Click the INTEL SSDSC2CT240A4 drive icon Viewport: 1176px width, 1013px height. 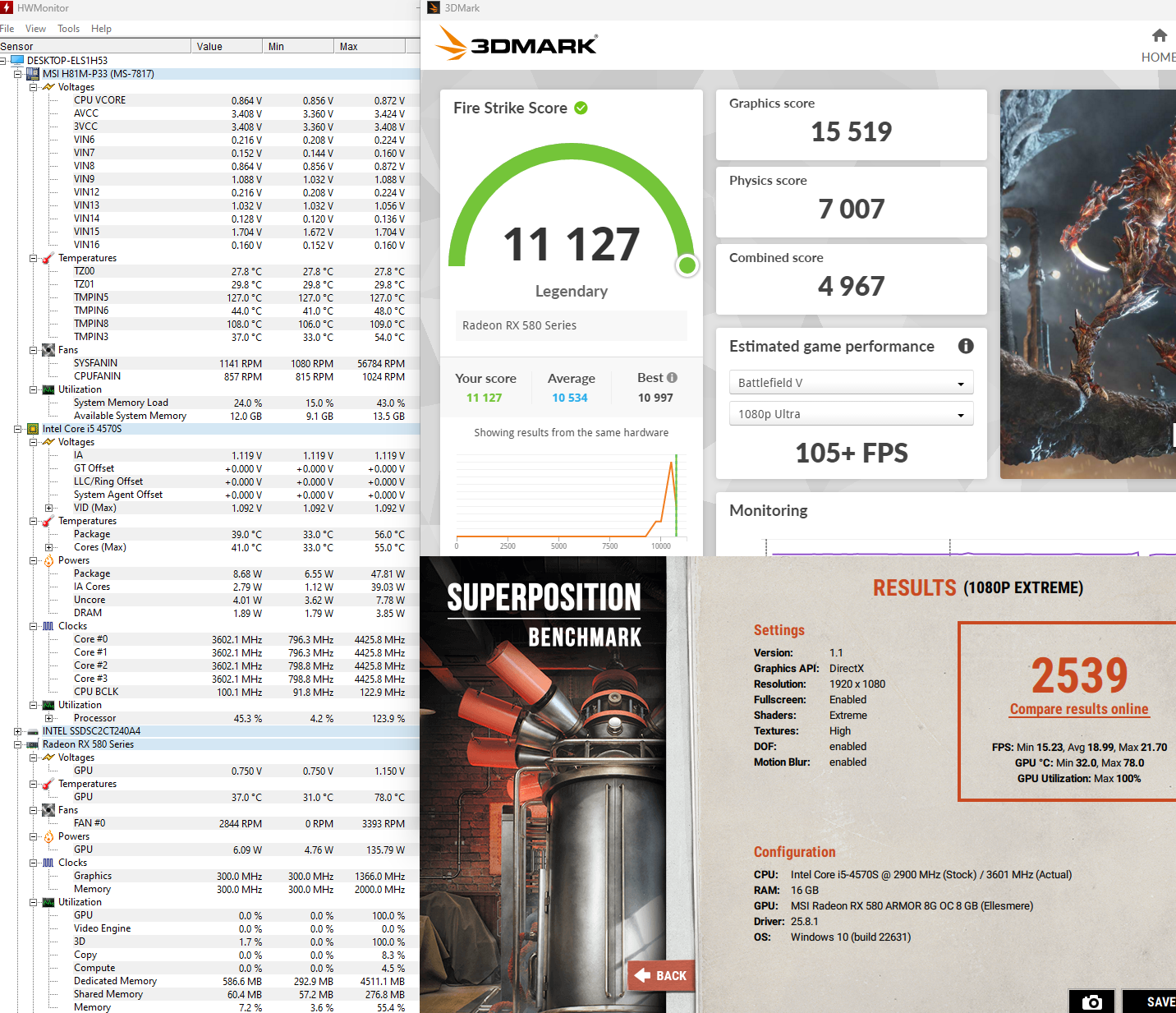33,731
